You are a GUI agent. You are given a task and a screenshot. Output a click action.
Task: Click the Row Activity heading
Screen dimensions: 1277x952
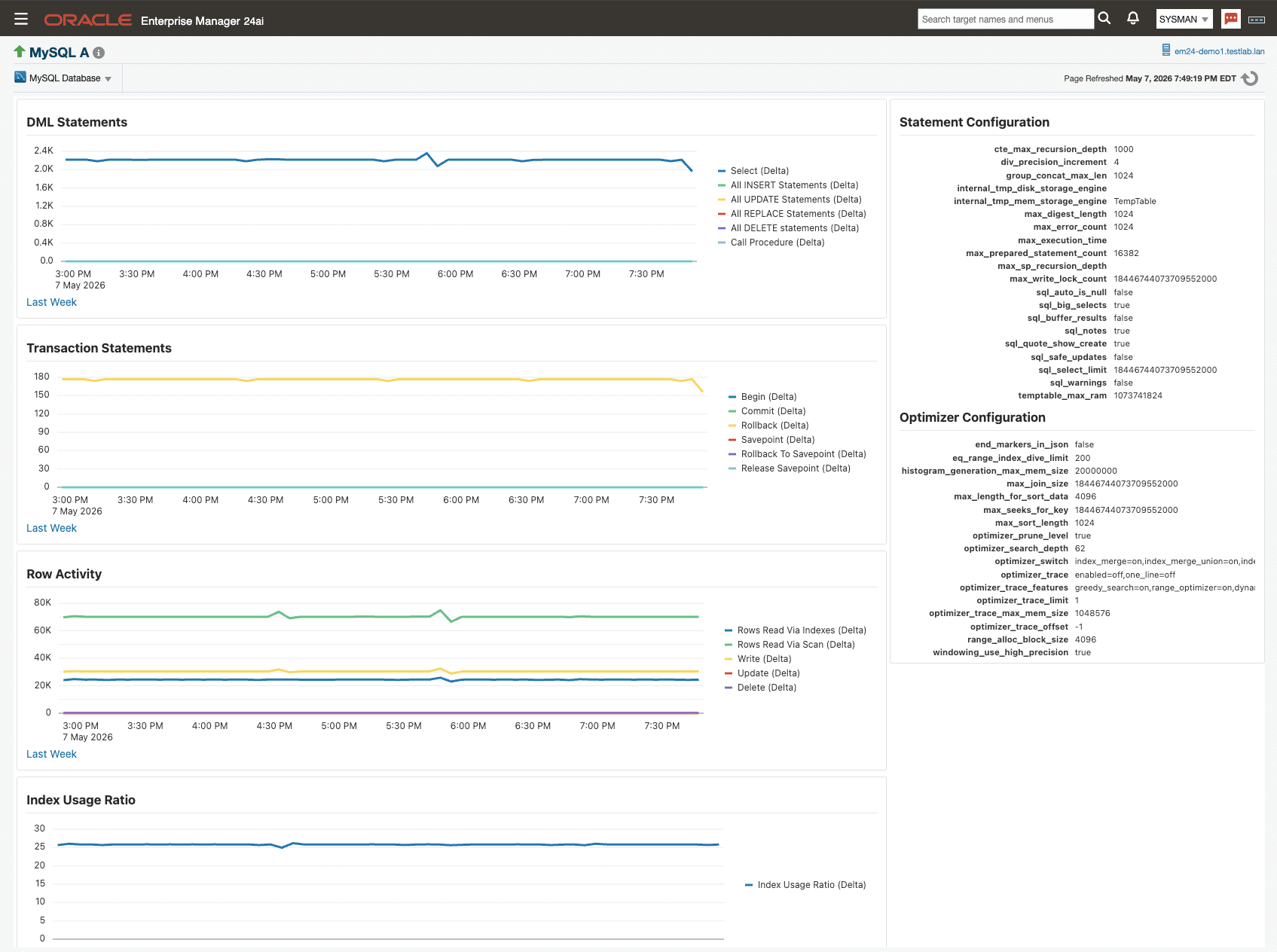pos(64,574)
